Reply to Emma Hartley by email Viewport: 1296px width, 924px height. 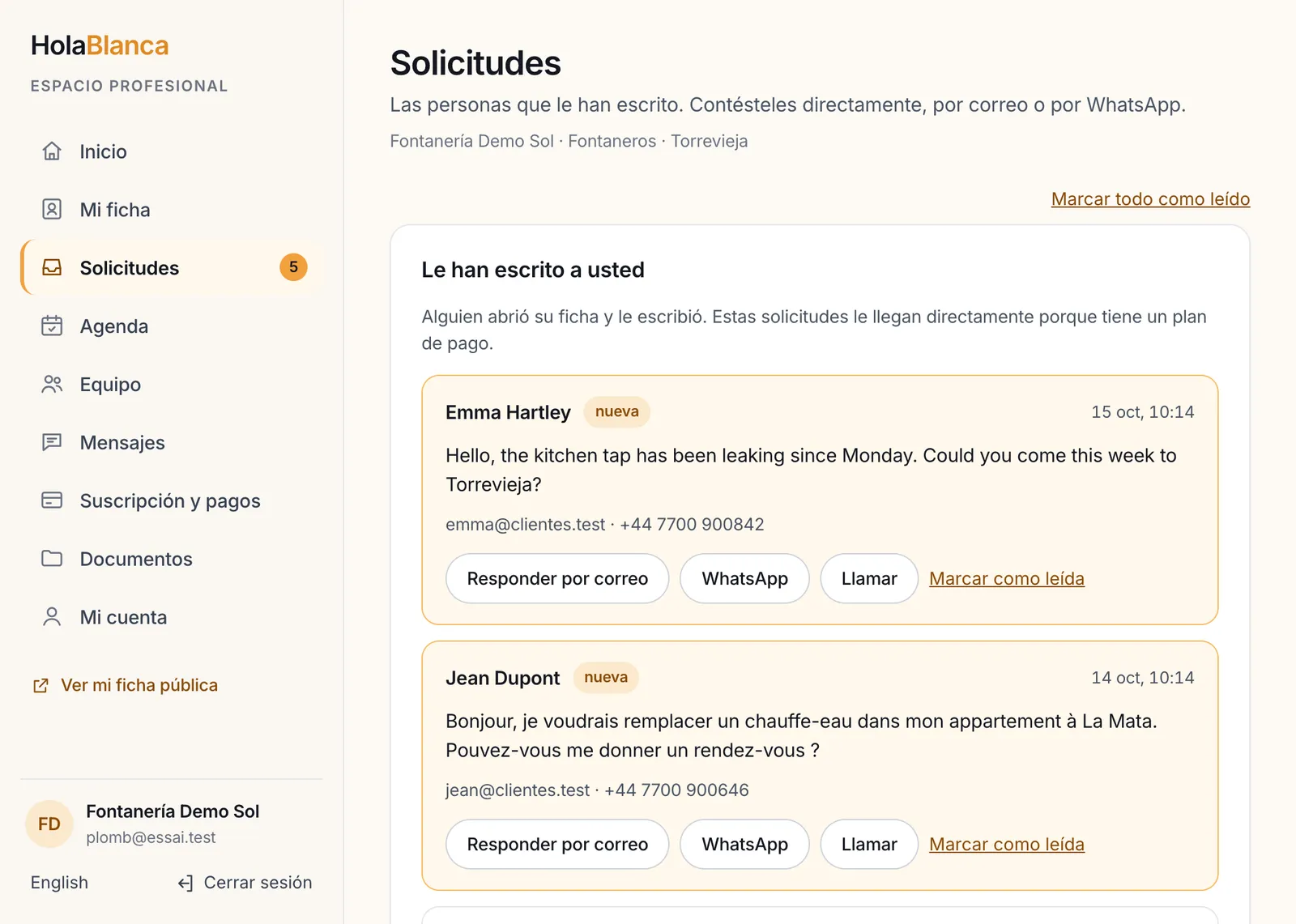557,578
